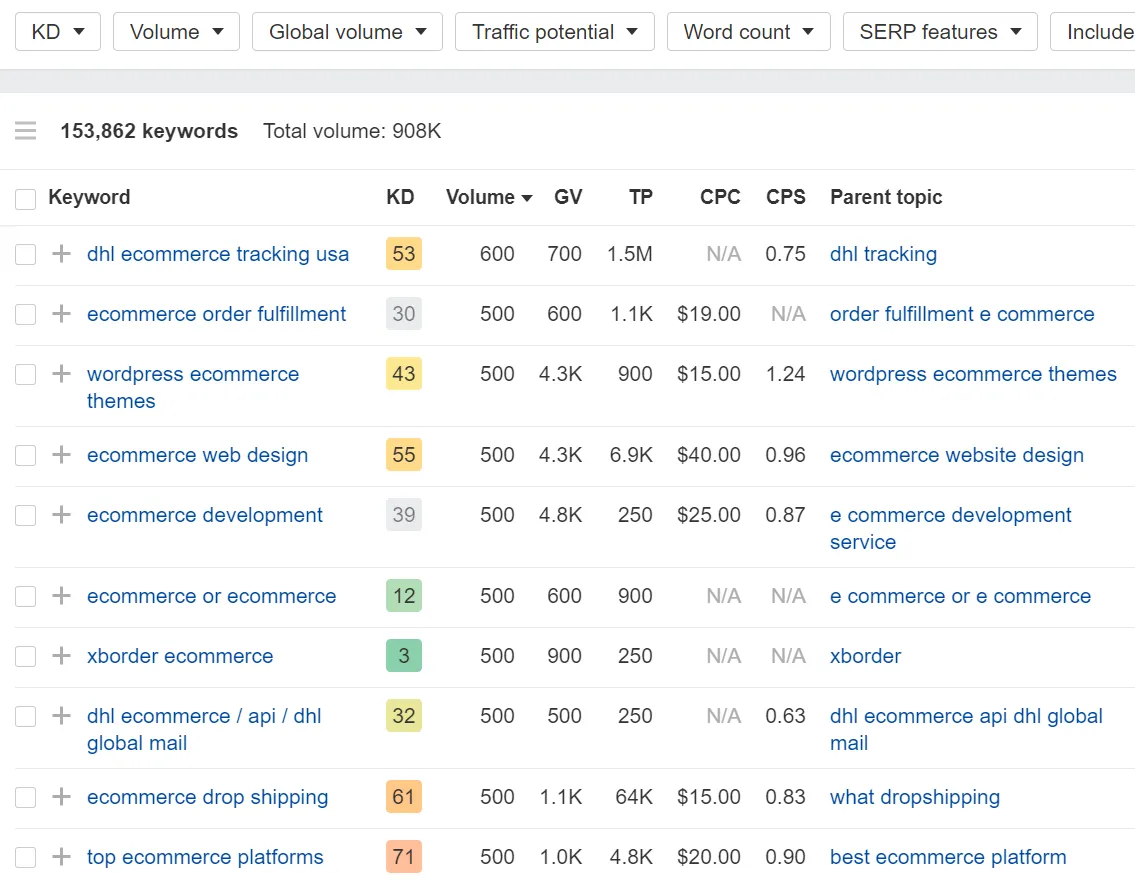Open the KD filter dropdown
Screen dimensions: 1135x883
click(58, 32)
